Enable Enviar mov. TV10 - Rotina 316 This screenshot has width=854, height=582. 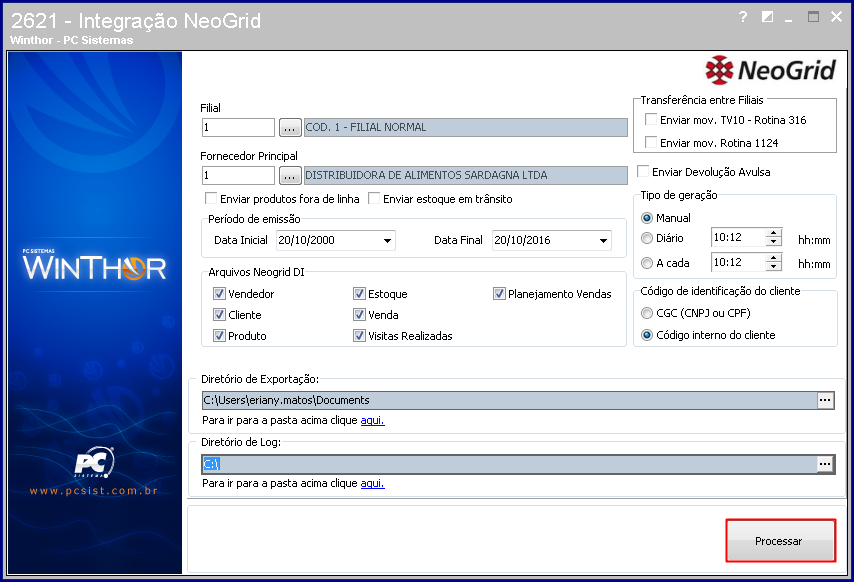click(651, 119)
